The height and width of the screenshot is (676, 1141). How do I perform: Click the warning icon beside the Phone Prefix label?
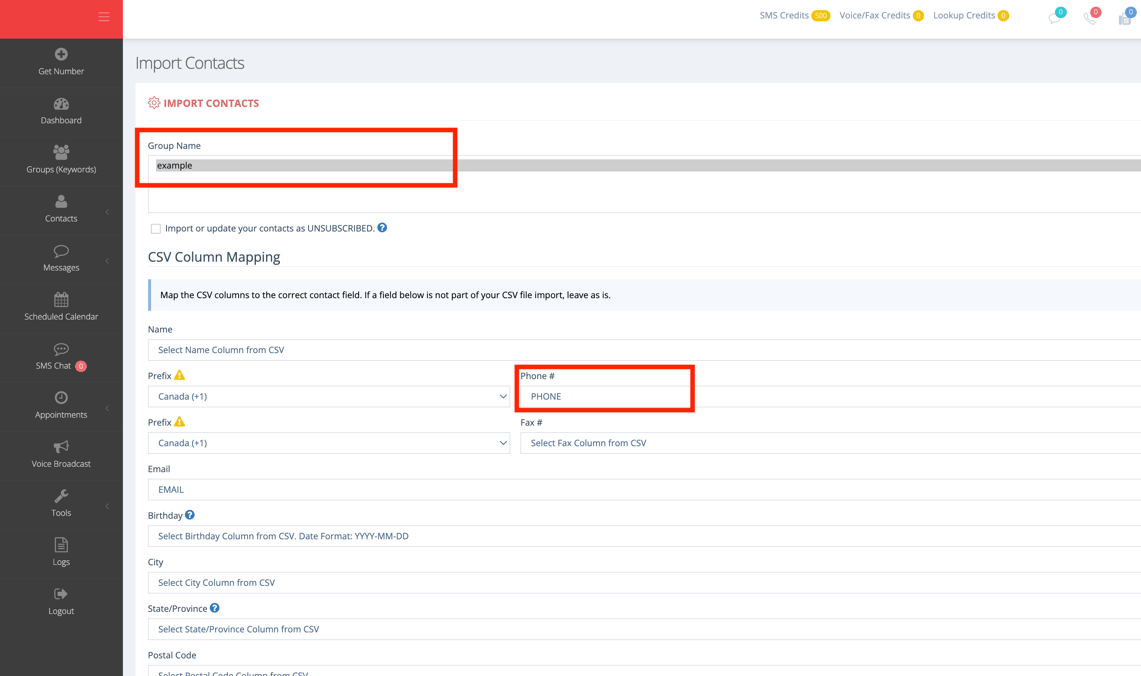(180, 375)
